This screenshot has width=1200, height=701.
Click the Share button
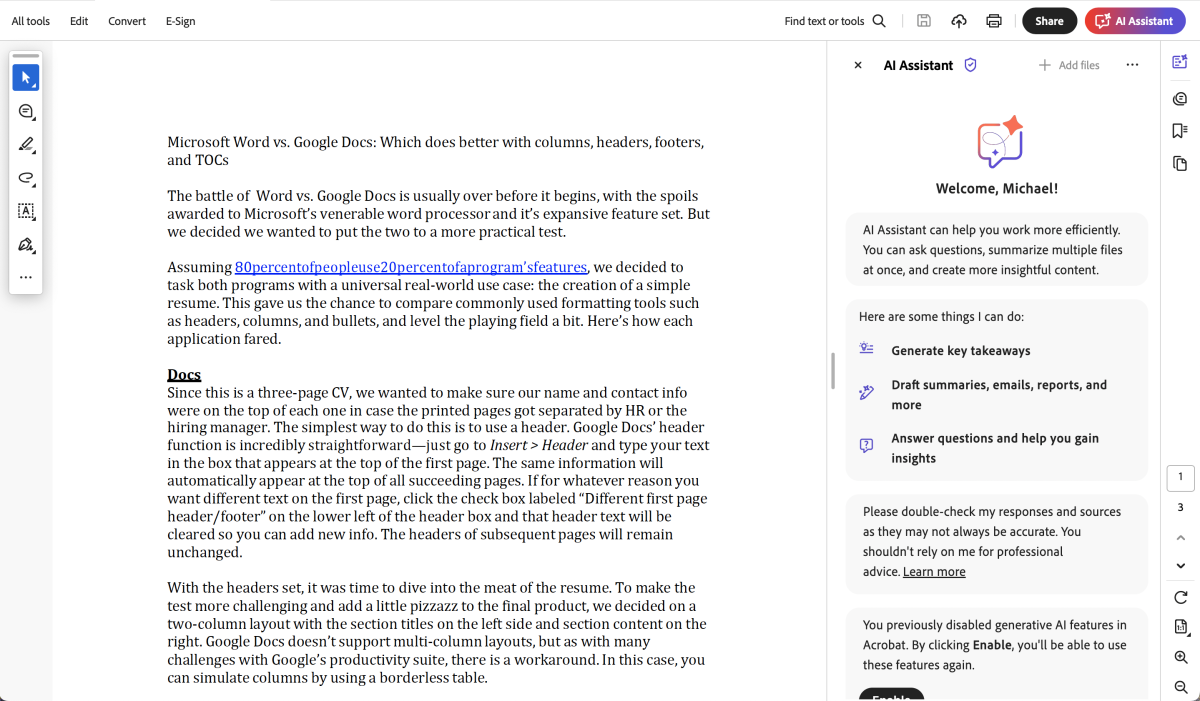[1049, 21]
